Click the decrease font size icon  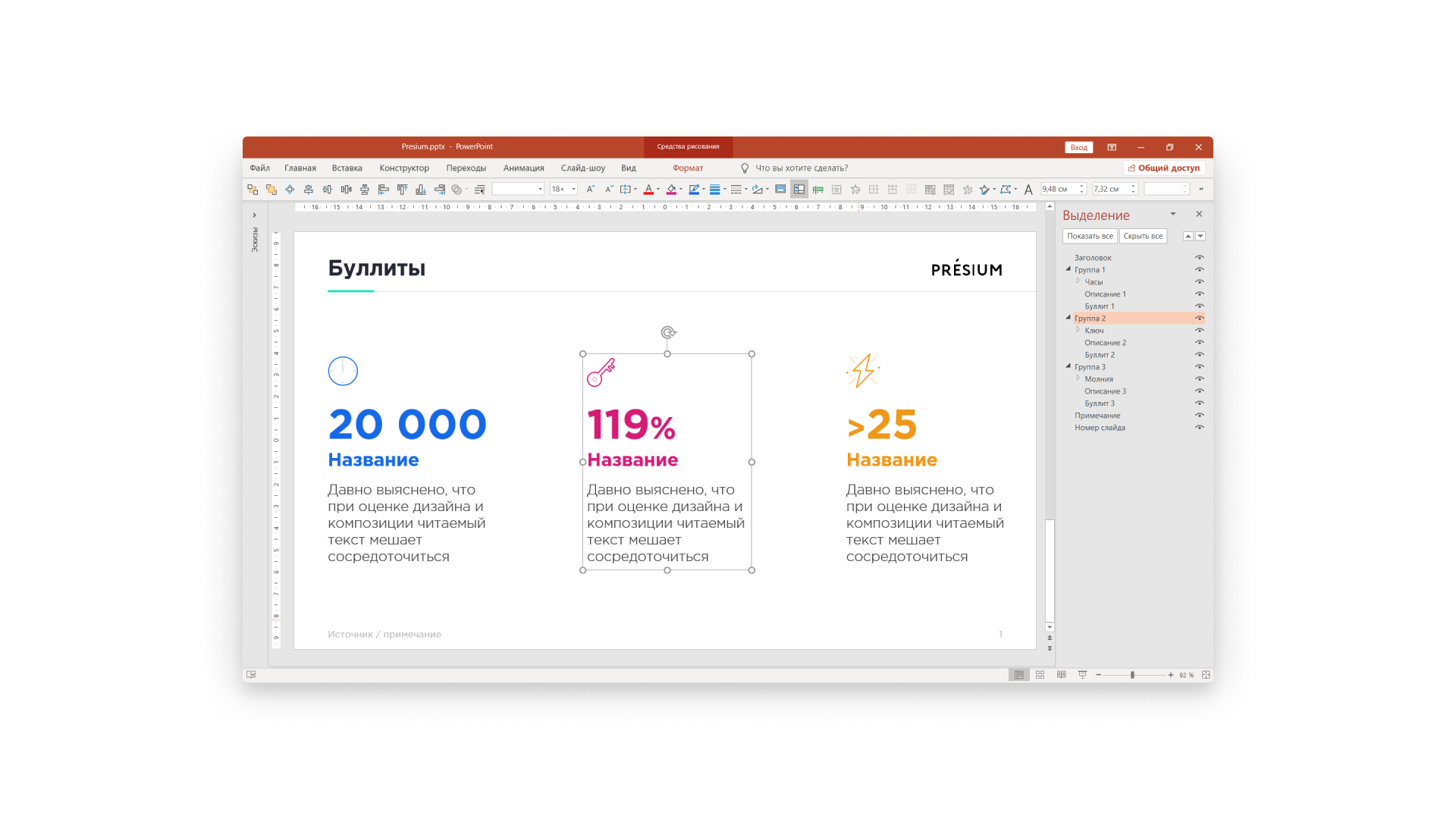(608, 190)
